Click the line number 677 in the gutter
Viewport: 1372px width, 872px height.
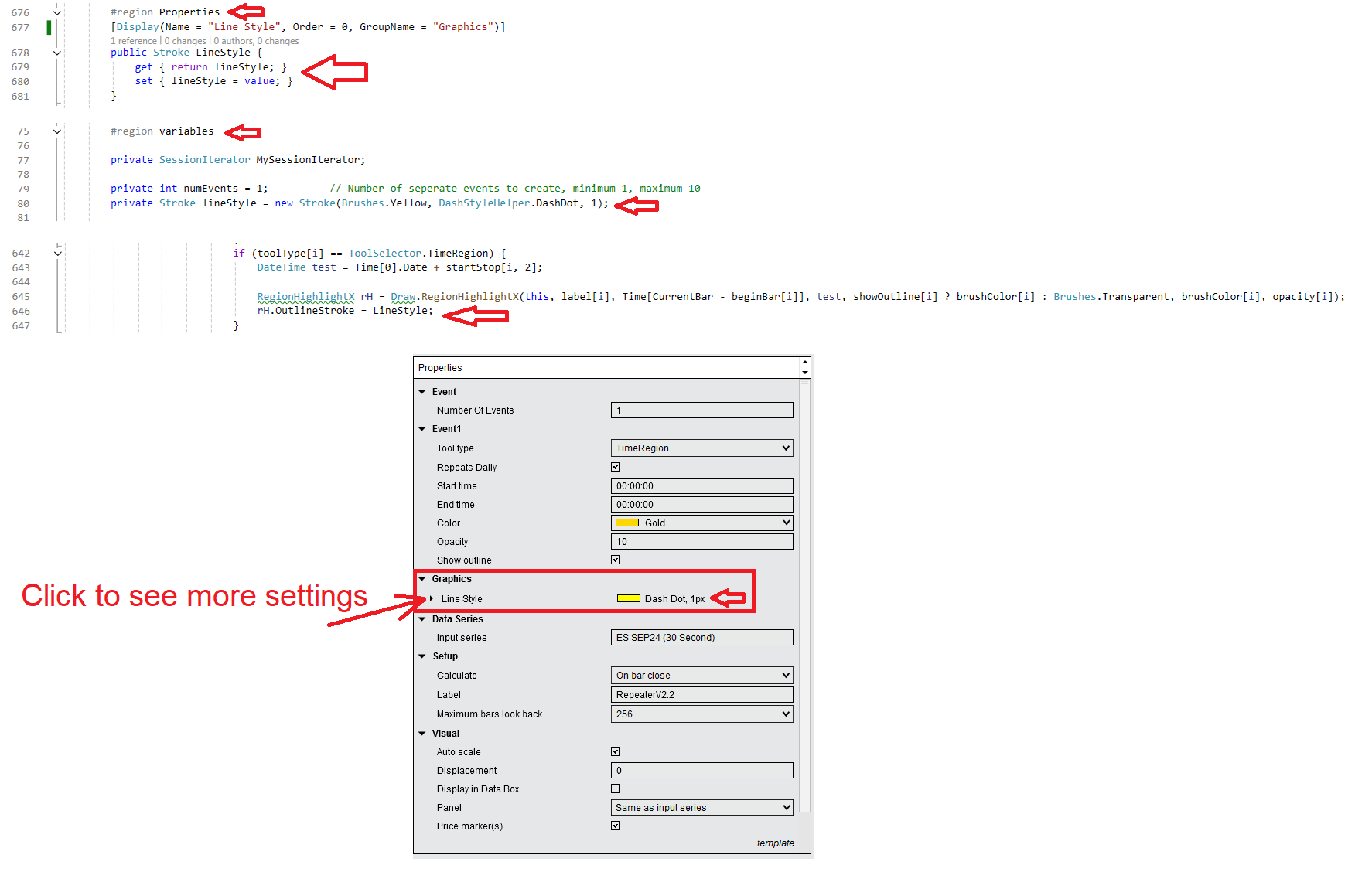coord(21,28)
